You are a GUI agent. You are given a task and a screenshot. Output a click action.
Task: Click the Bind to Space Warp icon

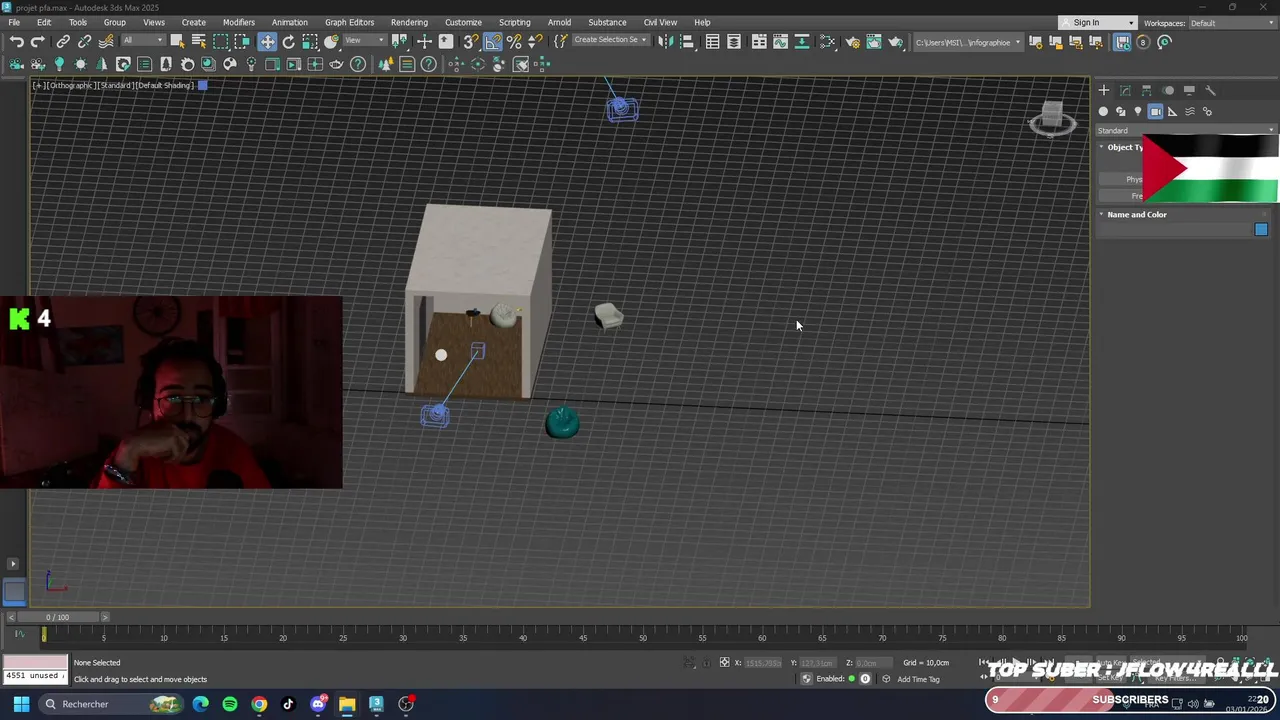click(x=107, y=42)
